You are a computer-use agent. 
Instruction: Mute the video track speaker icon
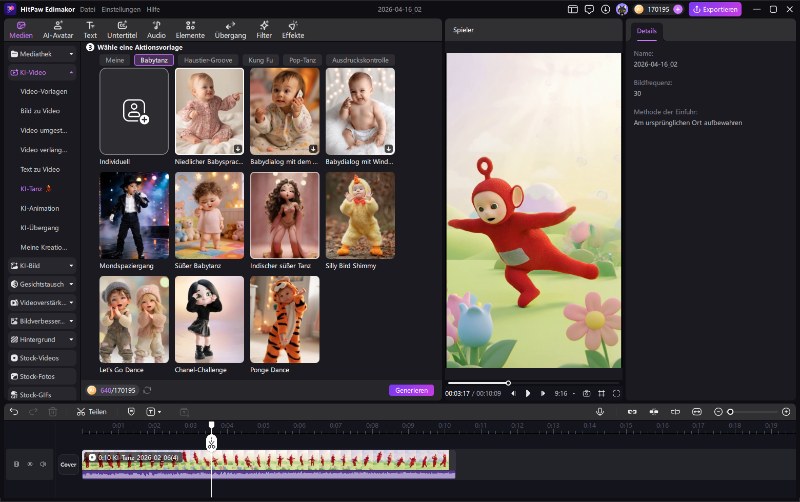42,464
